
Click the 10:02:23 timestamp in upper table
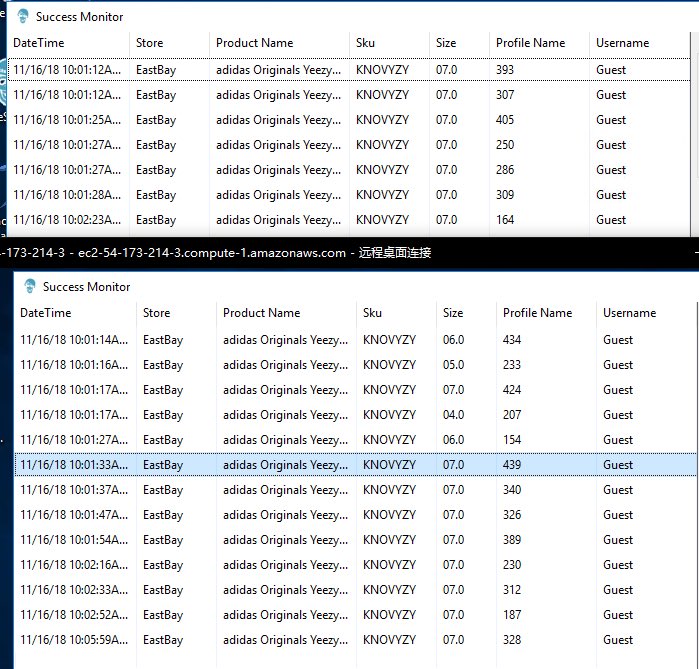(x=67, y=220)
